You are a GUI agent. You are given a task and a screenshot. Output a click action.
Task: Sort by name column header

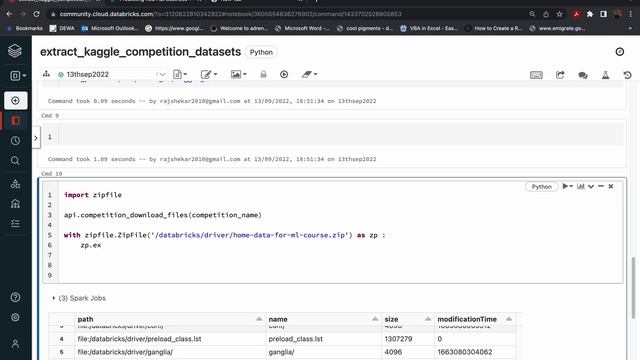pos(323,319)
